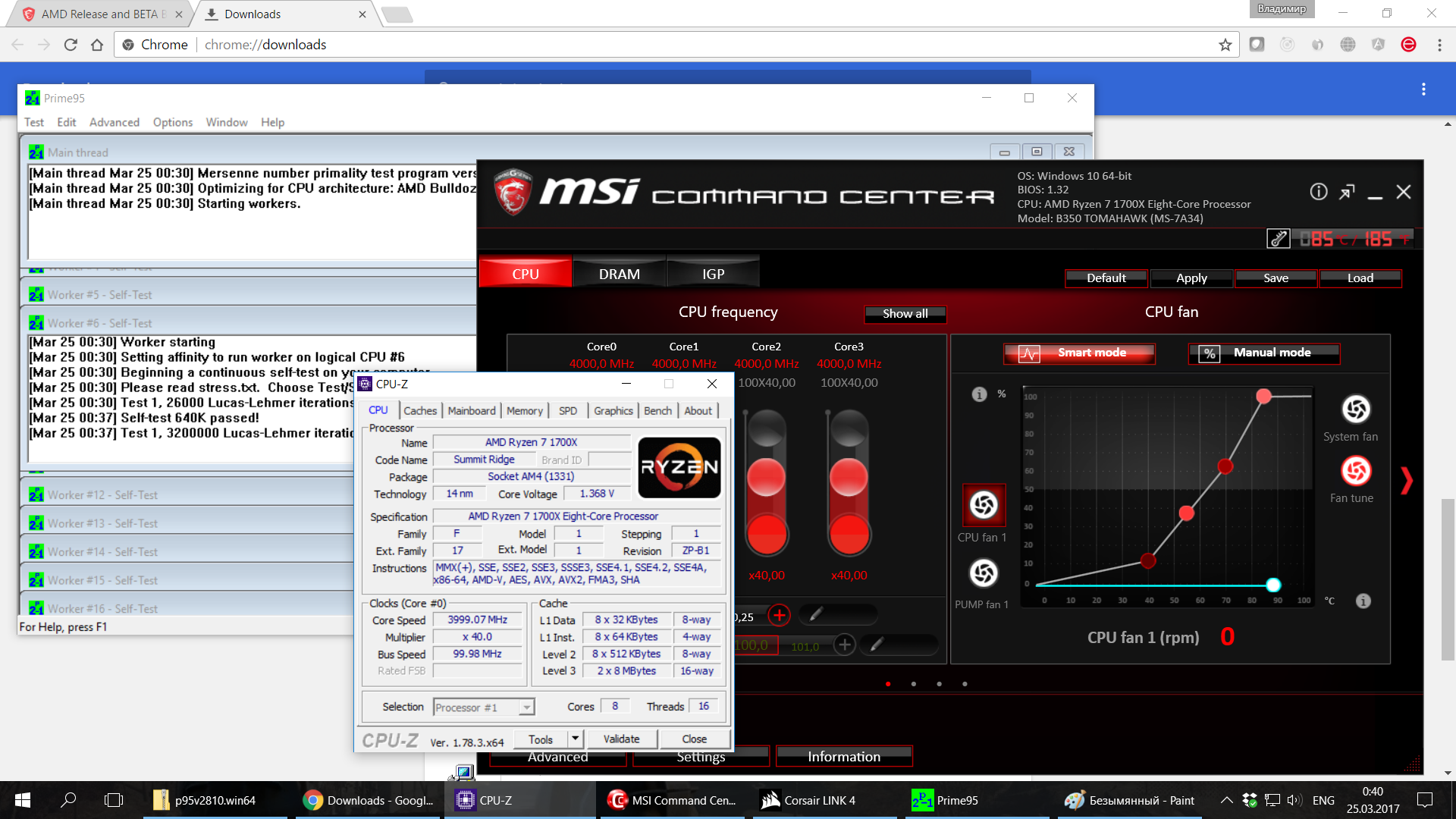The image size is (1456, 819).
Task: Click the pencil edit icon beside 101,0
Action: pyautogui.click(x=876, y=645)
